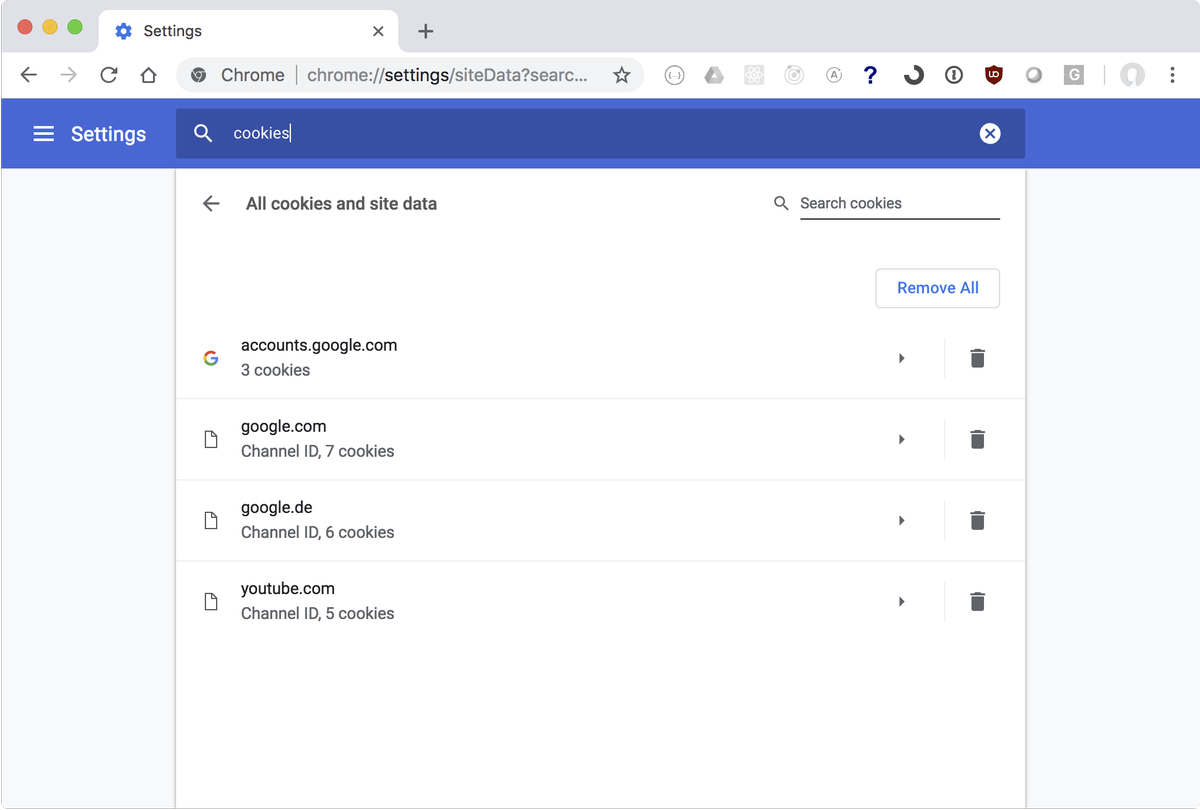Expand youtube.com cookie details
1200x810 pixels.
click(901, 601)
